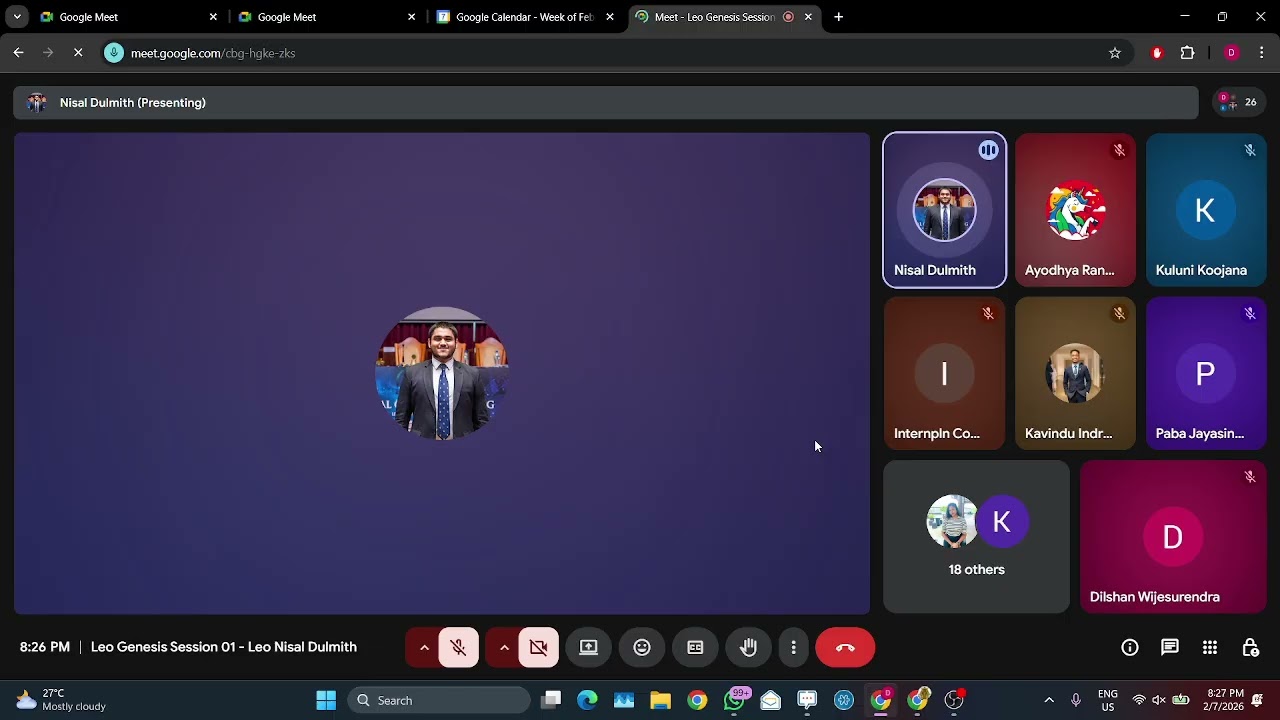
Task: Open the tab search dropdown arrow
Action: [x=17, y=17]
